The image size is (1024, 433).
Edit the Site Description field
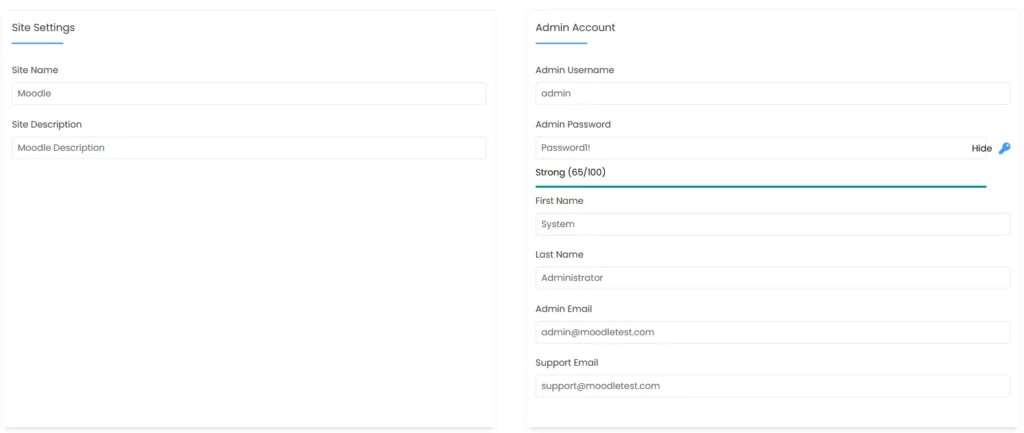(249, 148)
